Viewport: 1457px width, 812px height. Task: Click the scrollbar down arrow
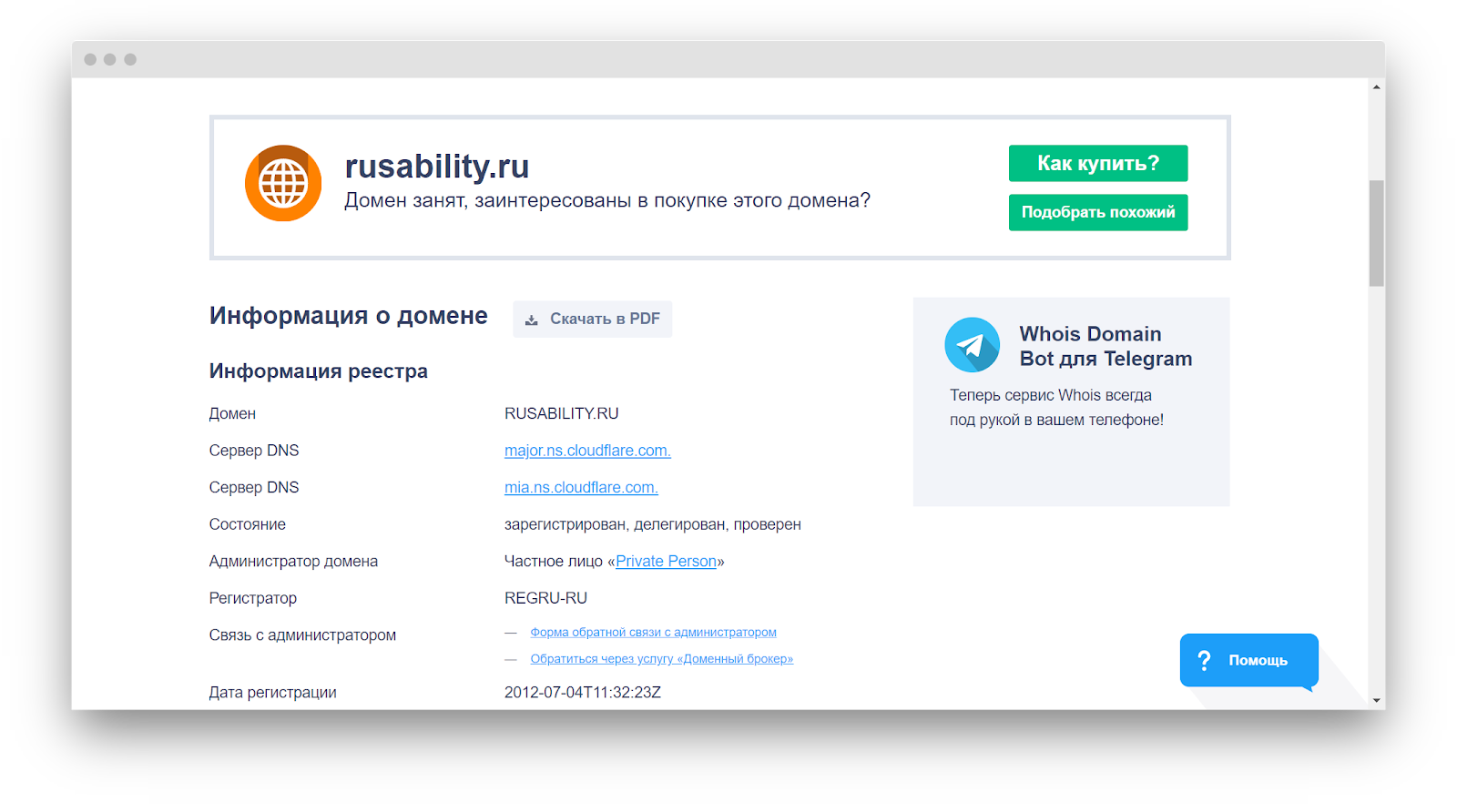click(1376, 700)
